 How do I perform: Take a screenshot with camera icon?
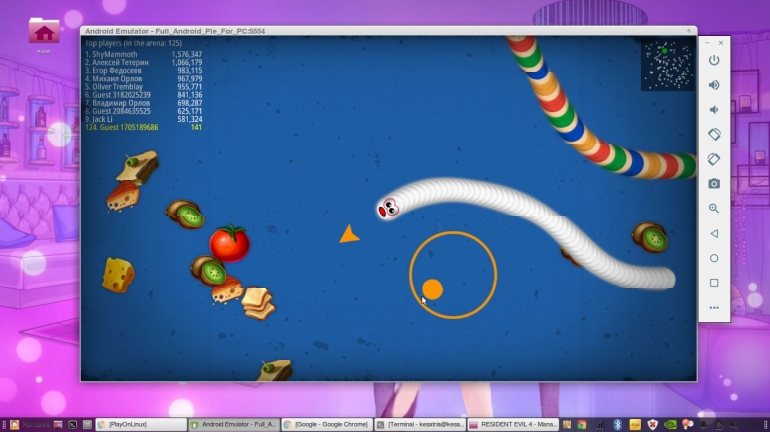tap(714, 184)
